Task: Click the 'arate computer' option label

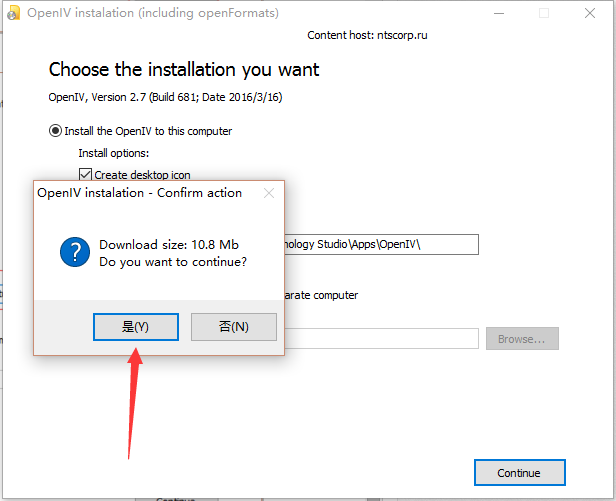Action: click(x=321, y=295)
